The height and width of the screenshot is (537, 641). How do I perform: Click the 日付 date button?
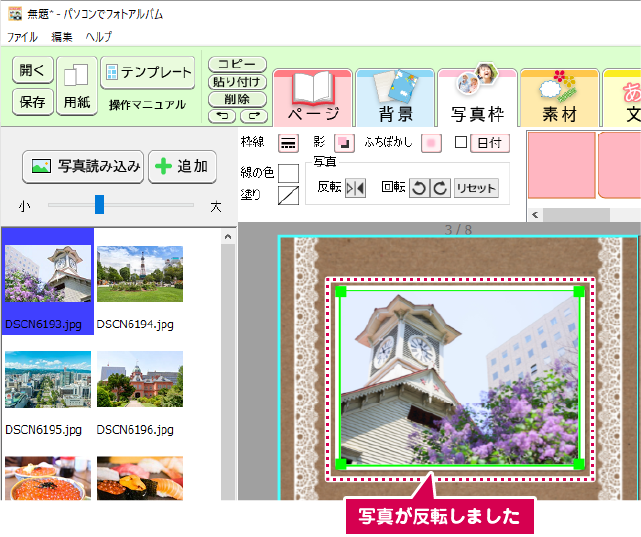point(490,143)
